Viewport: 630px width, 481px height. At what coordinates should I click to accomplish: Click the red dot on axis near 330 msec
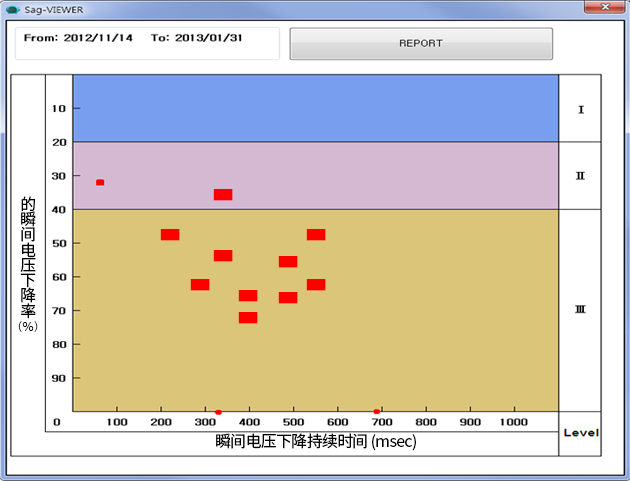click(218, 411)
